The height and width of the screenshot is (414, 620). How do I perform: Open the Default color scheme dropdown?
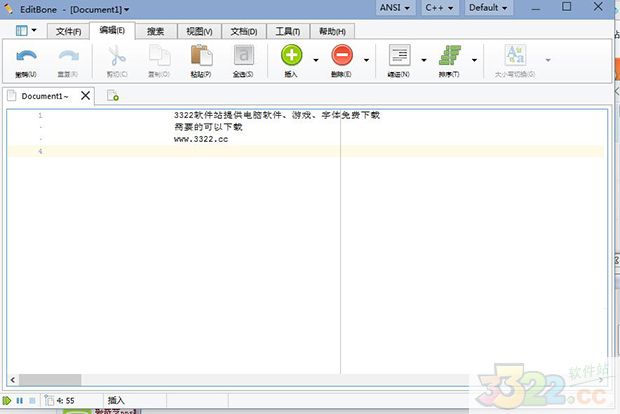(x=488, y=8)
